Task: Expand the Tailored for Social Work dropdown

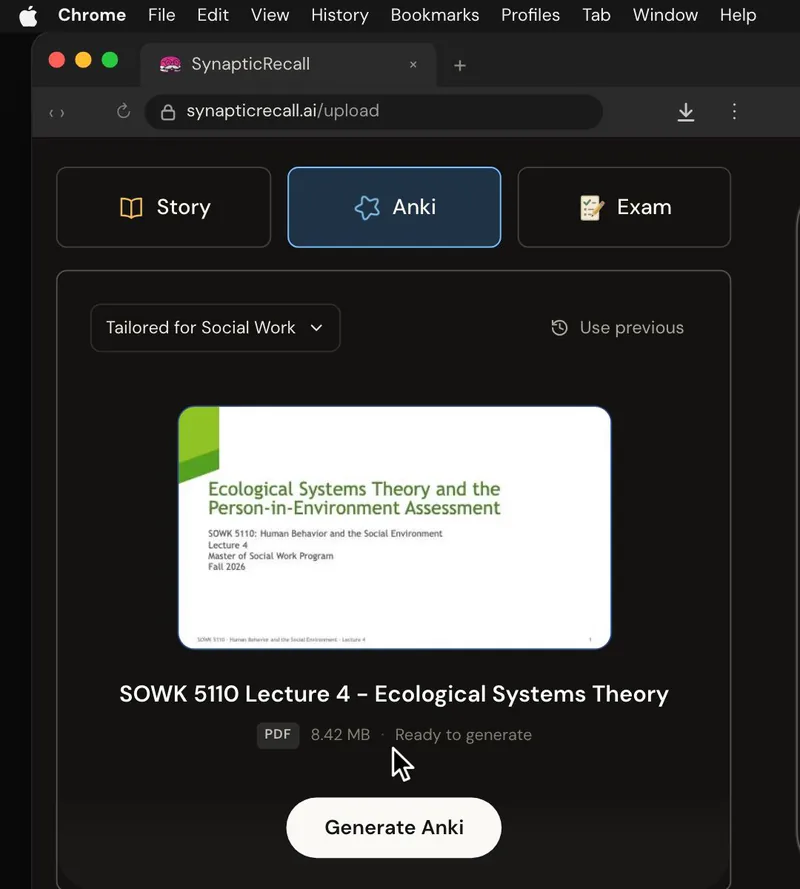Action: 215,328
